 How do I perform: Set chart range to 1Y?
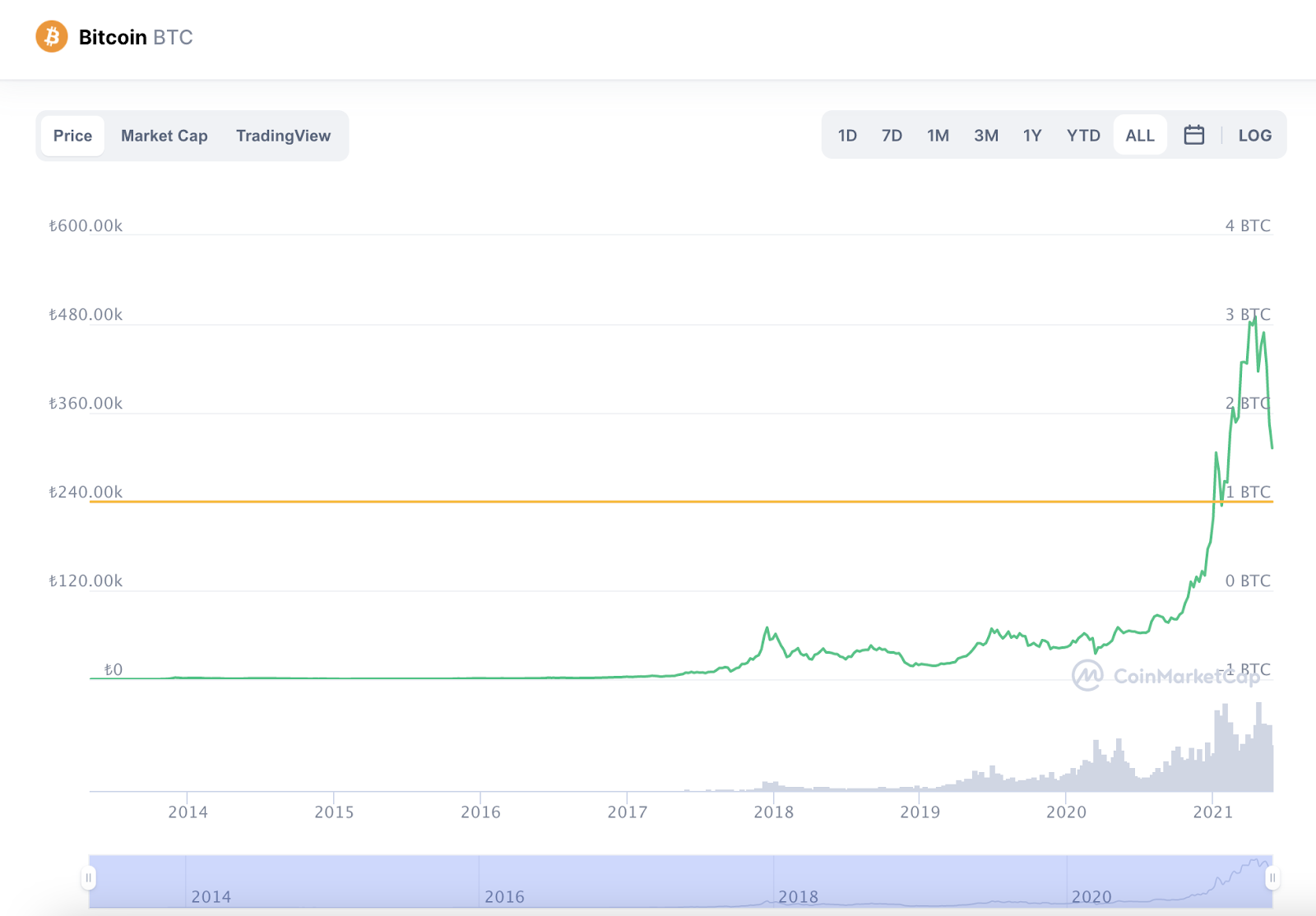(1032, 136)
